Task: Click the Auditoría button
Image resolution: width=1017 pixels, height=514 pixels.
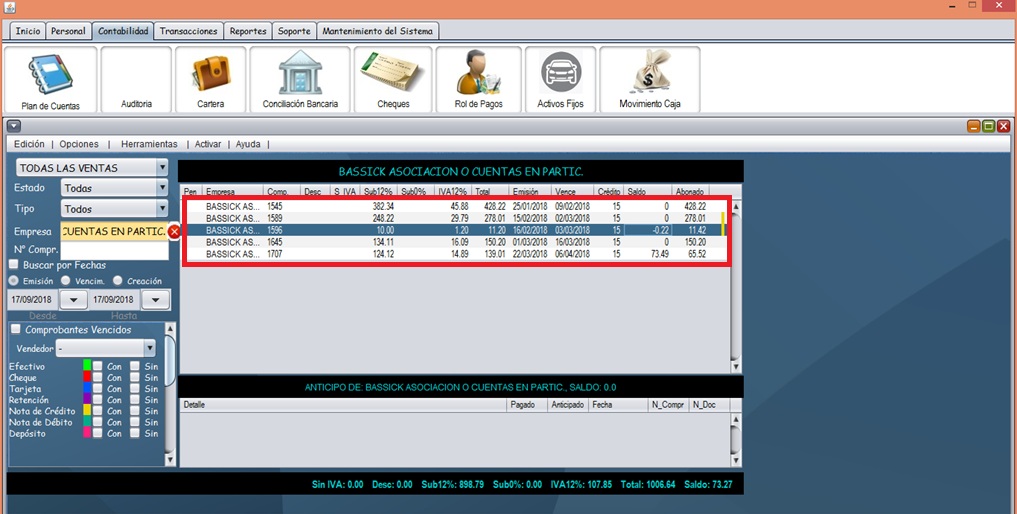Action: click(x=136, y=80)
